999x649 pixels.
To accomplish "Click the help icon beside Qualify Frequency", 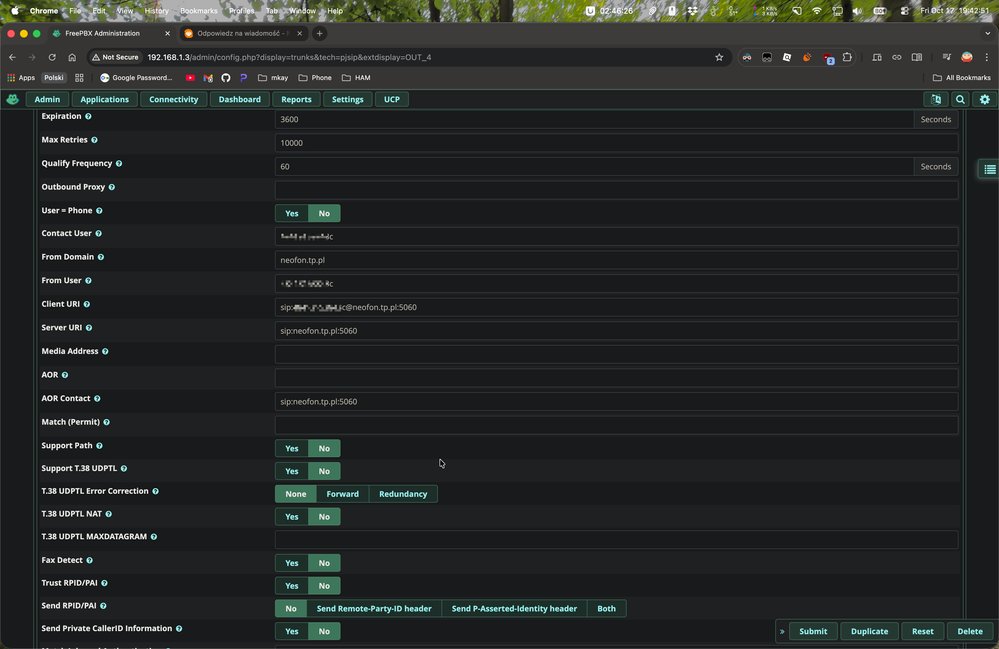I will (x=119, y=163).
